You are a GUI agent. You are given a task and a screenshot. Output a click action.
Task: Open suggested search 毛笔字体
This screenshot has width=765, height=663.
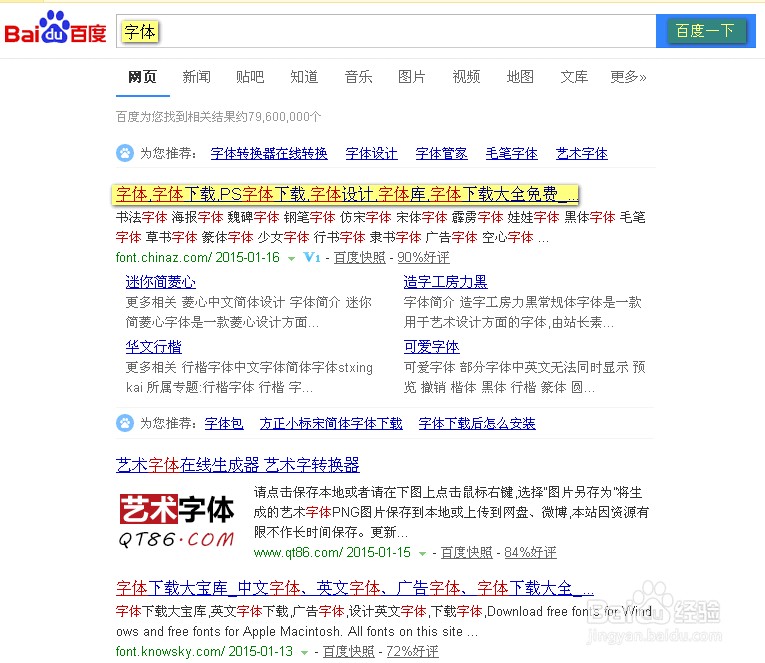(512, 154)
